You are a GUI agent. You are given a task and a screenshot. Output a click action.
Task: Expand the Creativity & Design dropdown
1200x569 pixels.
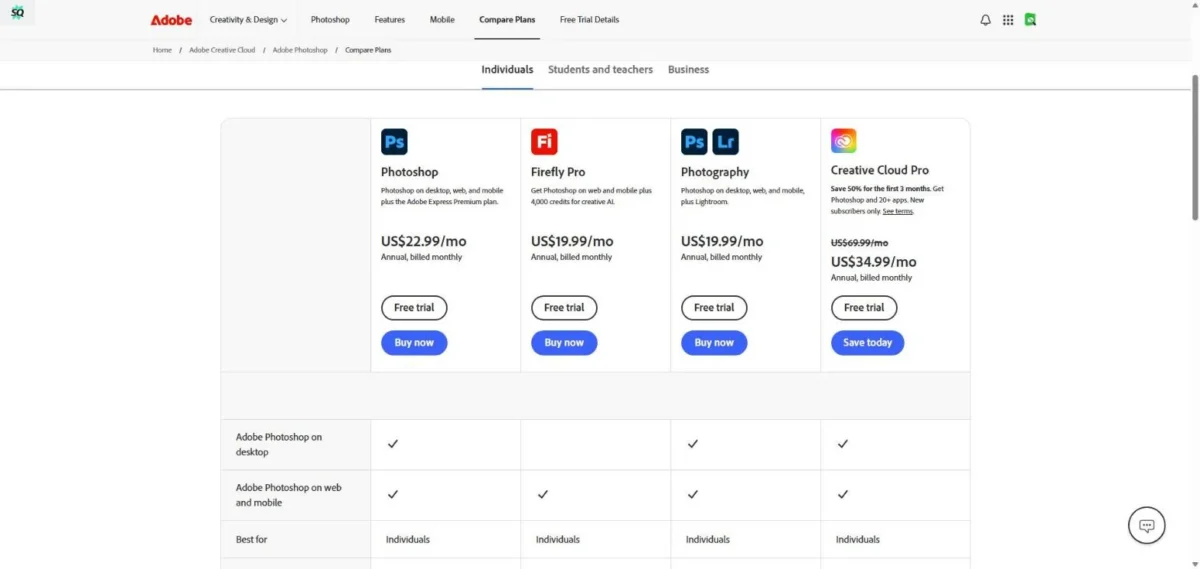(x=248, y=20)
